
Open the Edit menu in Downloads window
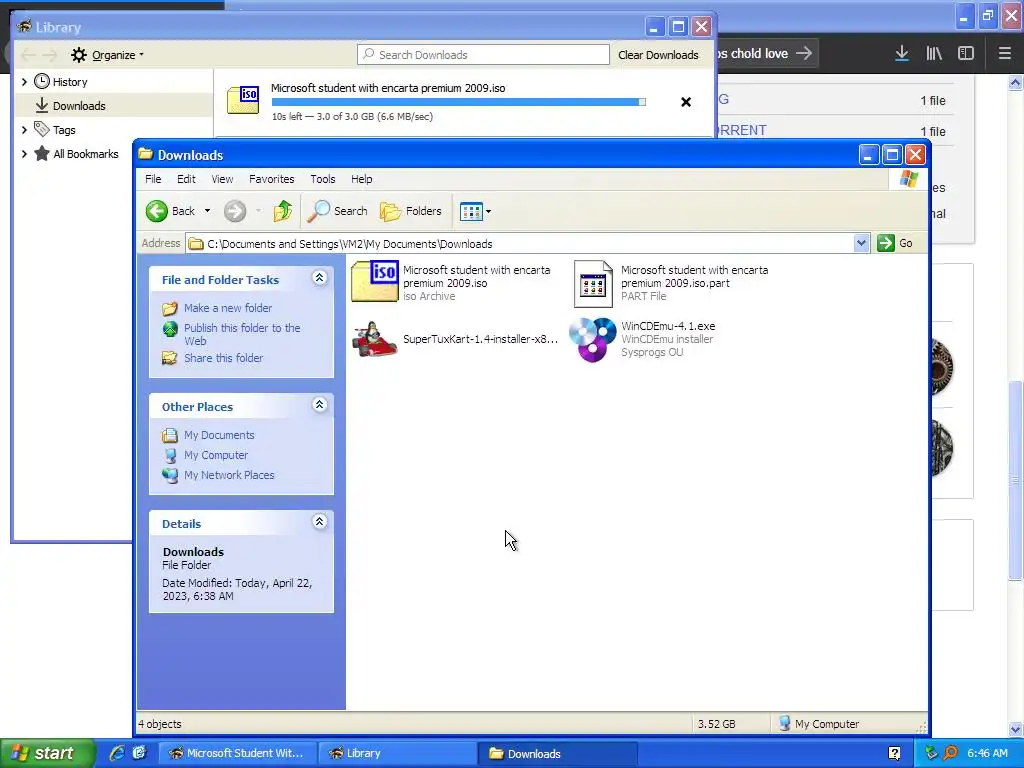[186, 179]
